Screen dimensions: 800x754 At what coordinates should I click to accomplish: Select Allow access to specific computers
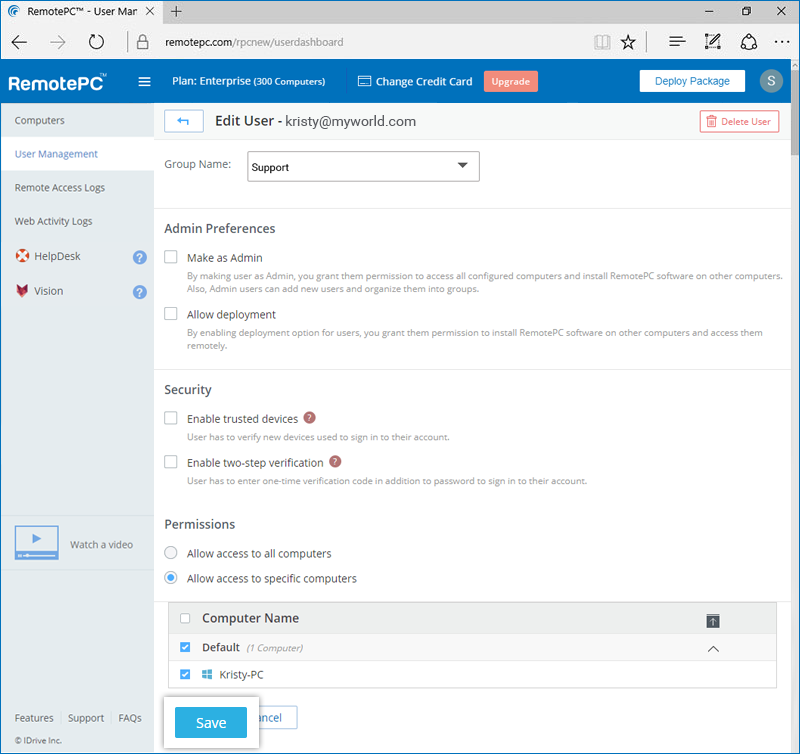click(x=170, y=577)
